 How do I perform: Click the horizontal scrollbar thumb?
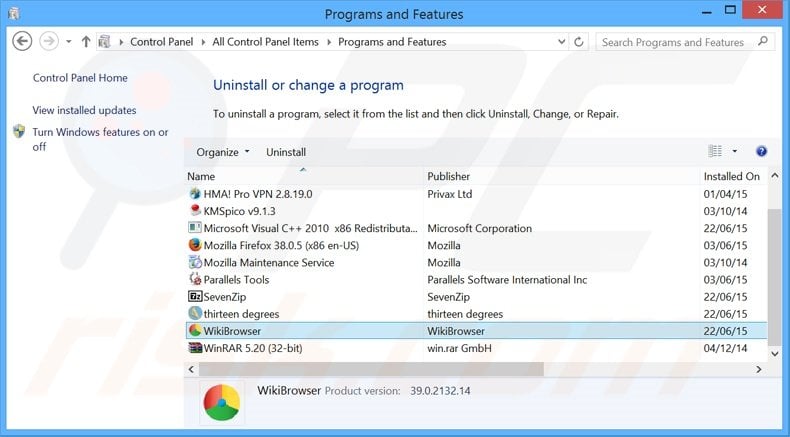tap(371, 369)
